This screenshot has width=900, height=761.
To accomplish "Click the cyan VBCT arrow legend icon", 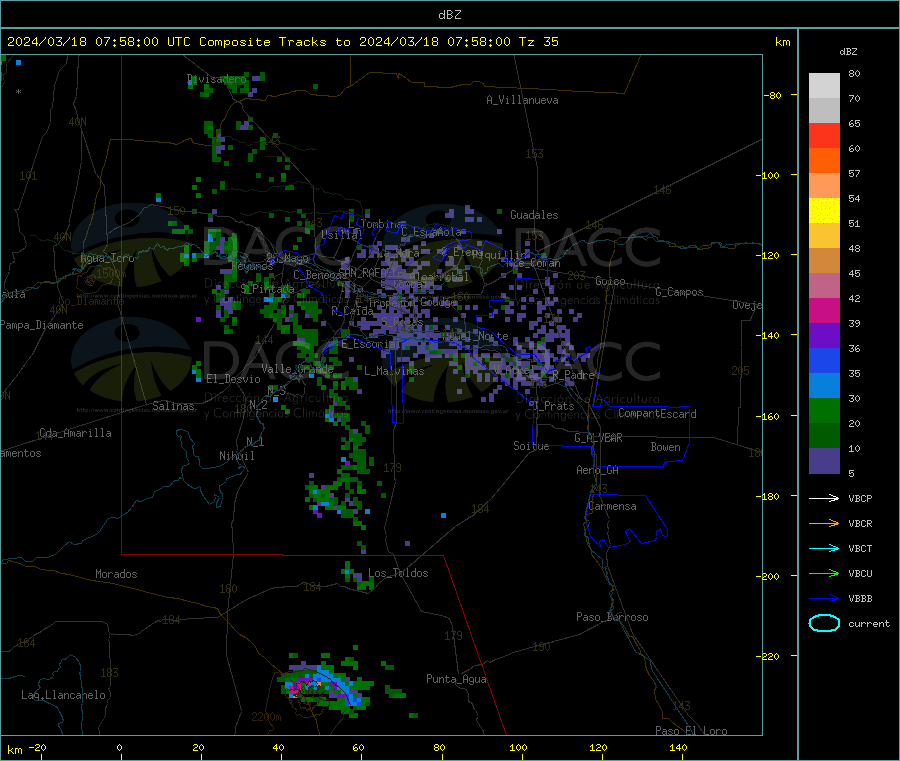I will coord(824,549).
